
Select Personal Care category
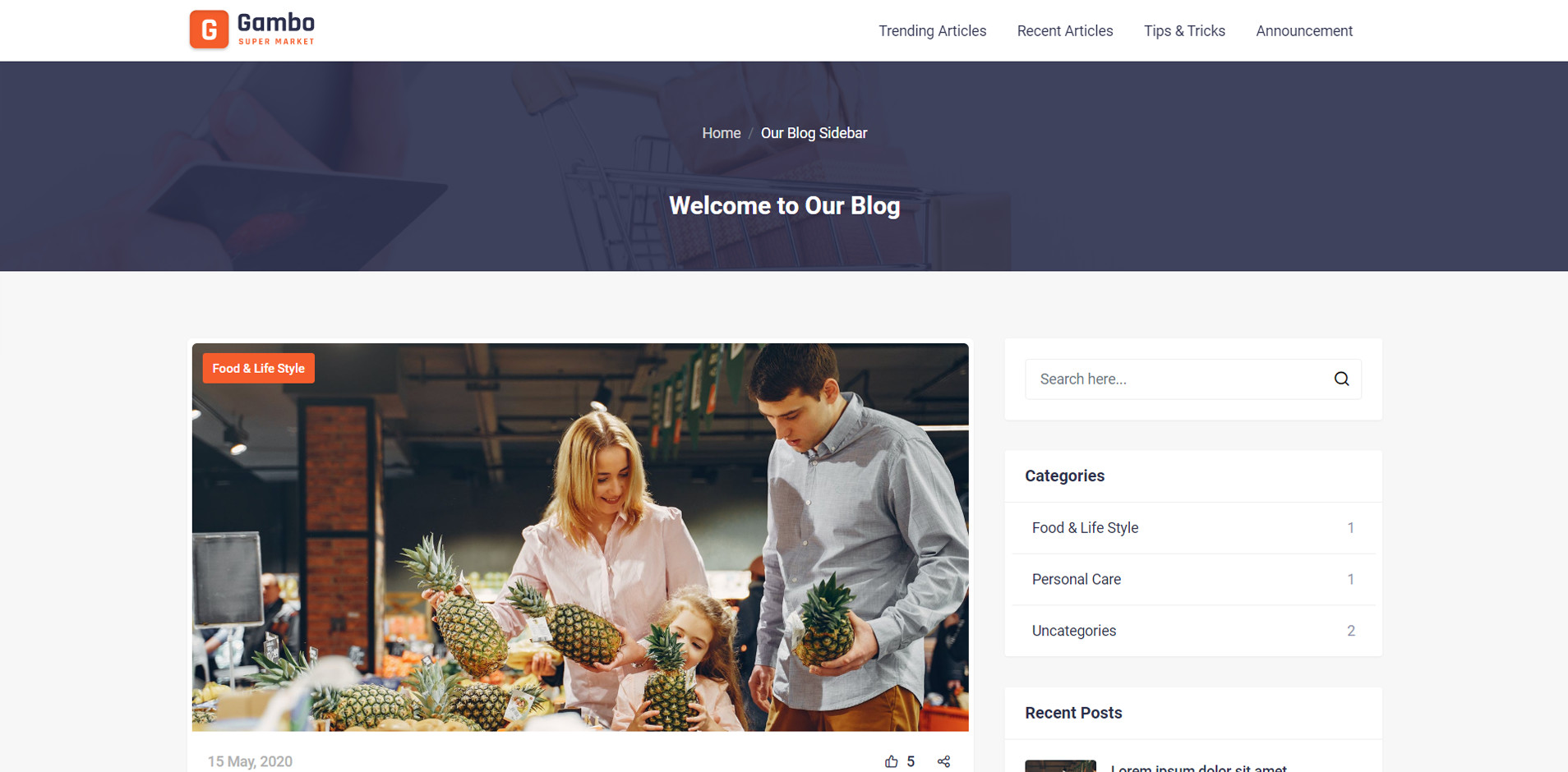[1193, 579]
